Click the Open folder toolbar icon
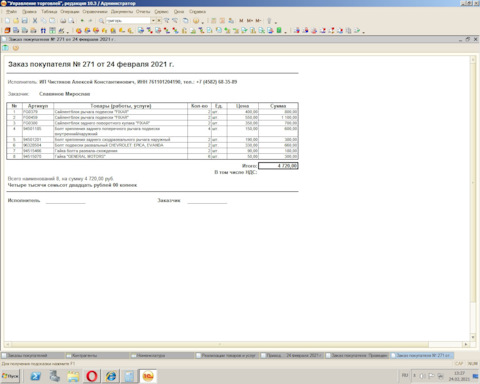The image size is (480, 384). pos(16,21)
